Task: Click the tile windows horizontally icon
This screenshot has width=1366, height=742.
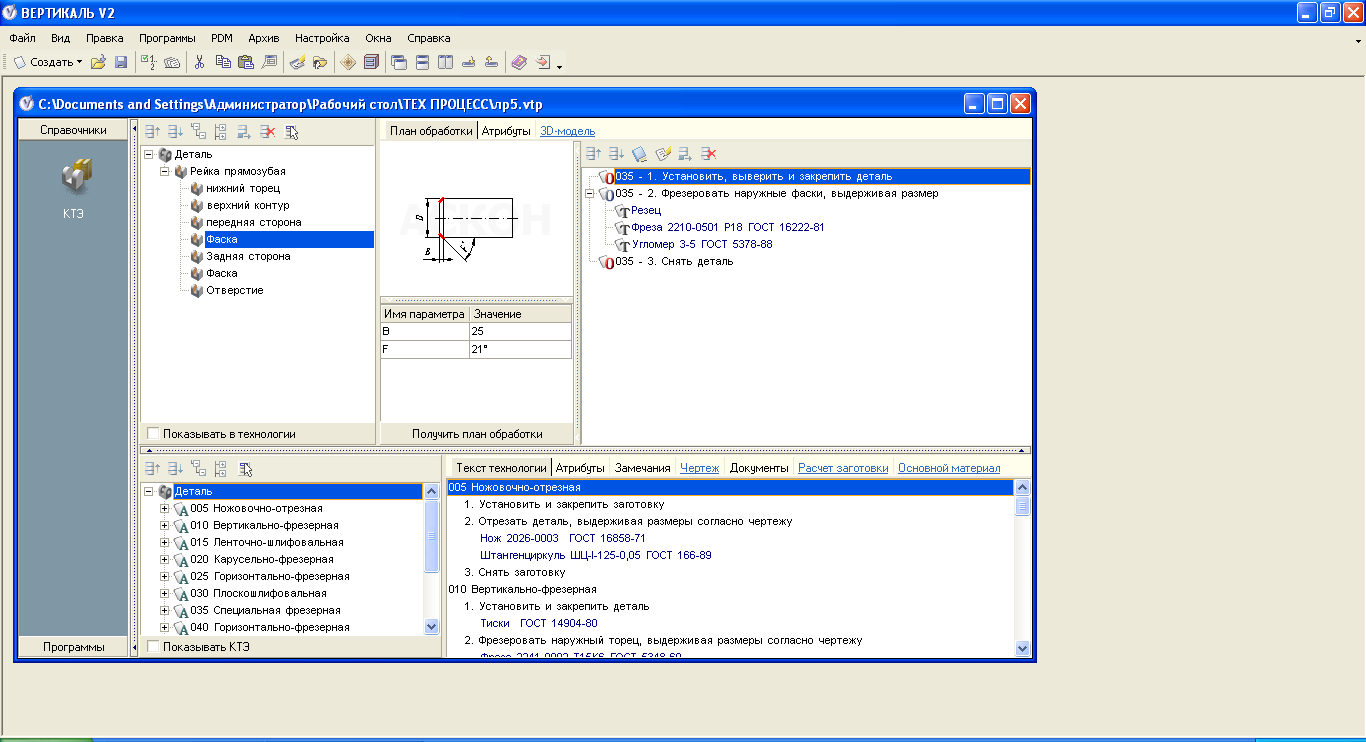Action: coord(422,62)
